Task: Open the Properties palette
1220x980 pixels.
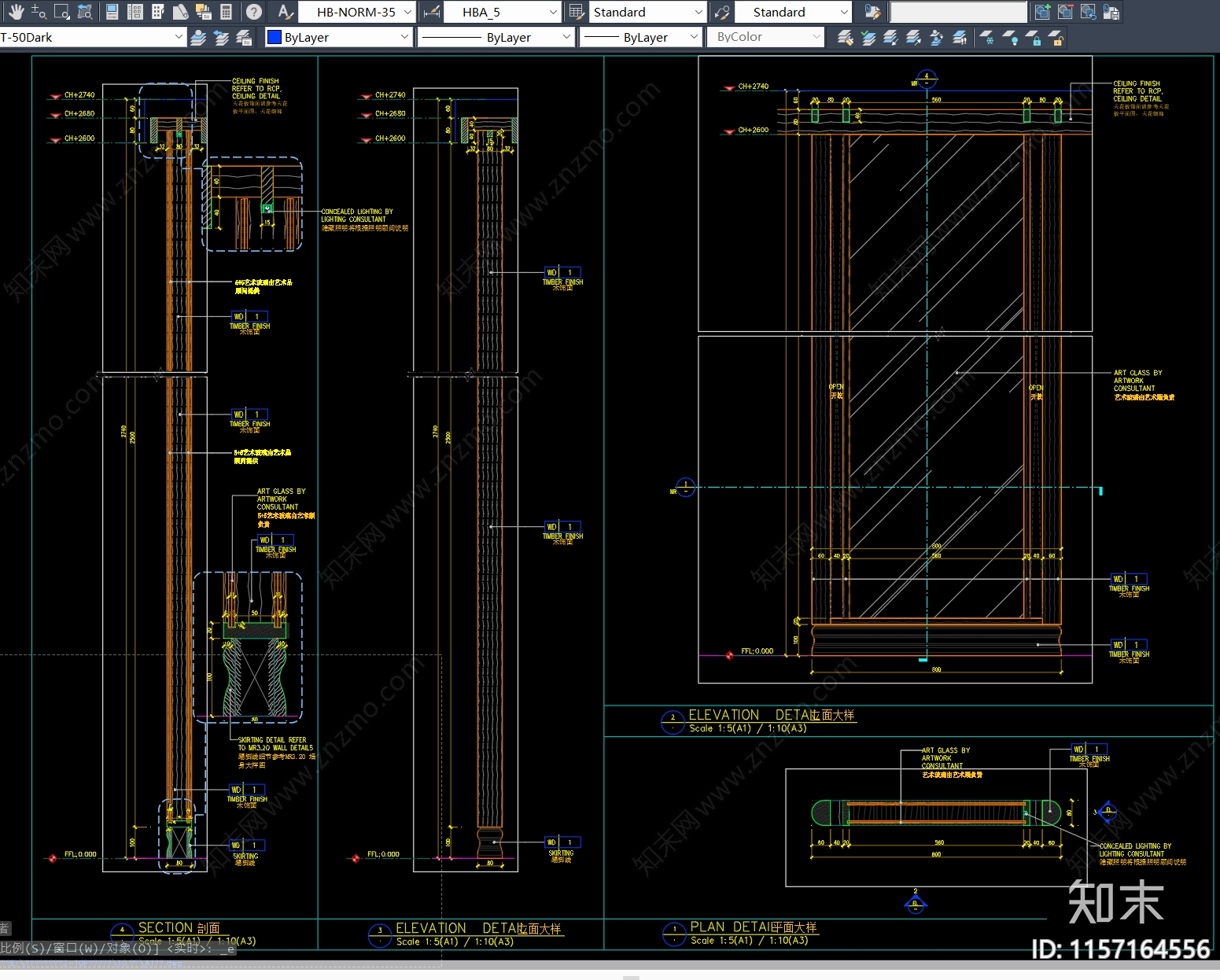Action: (x=112, y=12)
